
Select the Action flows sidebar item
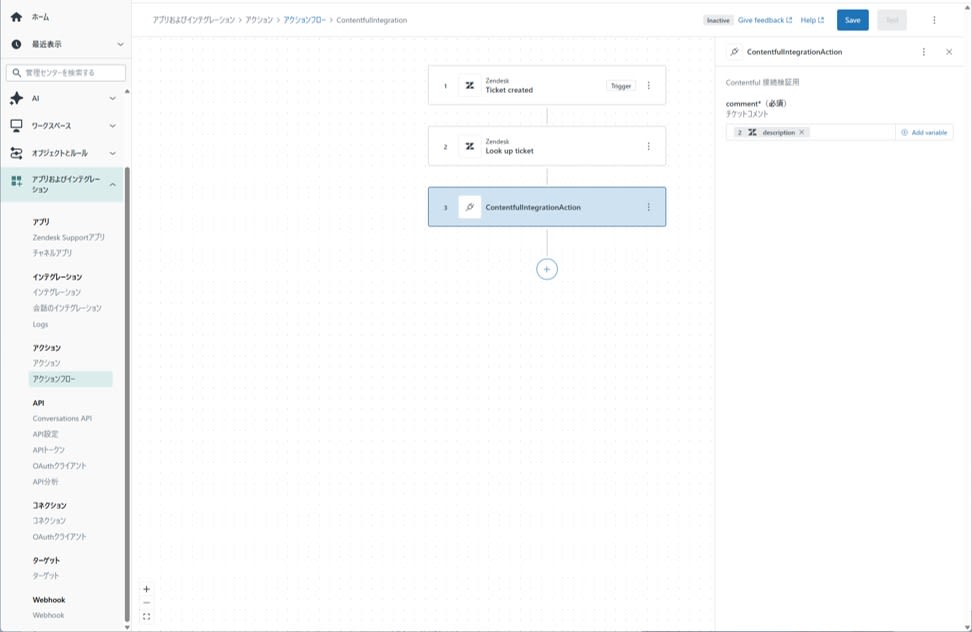tap(71, 379)
